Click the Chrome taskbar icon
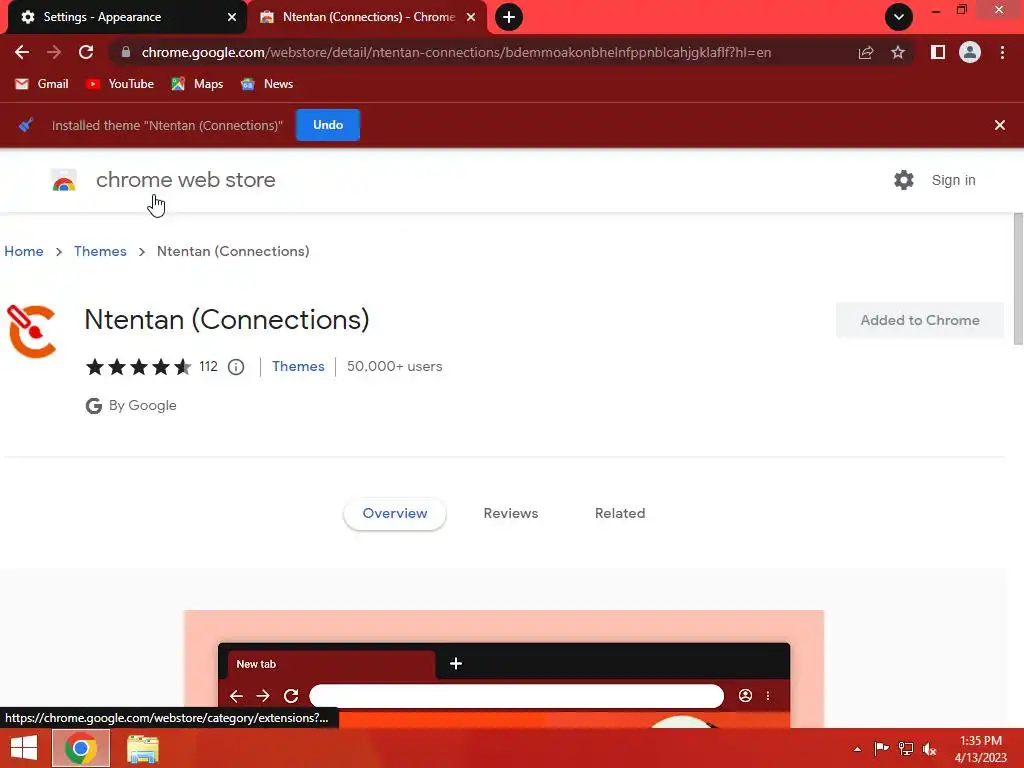 point(81,748)
